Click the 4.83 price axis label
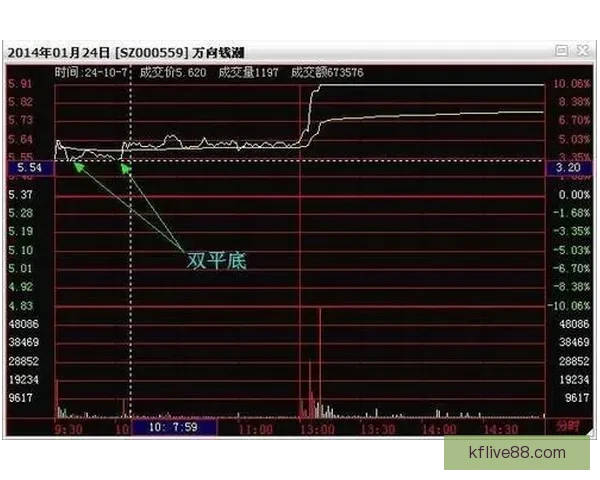 click(21, 305)
